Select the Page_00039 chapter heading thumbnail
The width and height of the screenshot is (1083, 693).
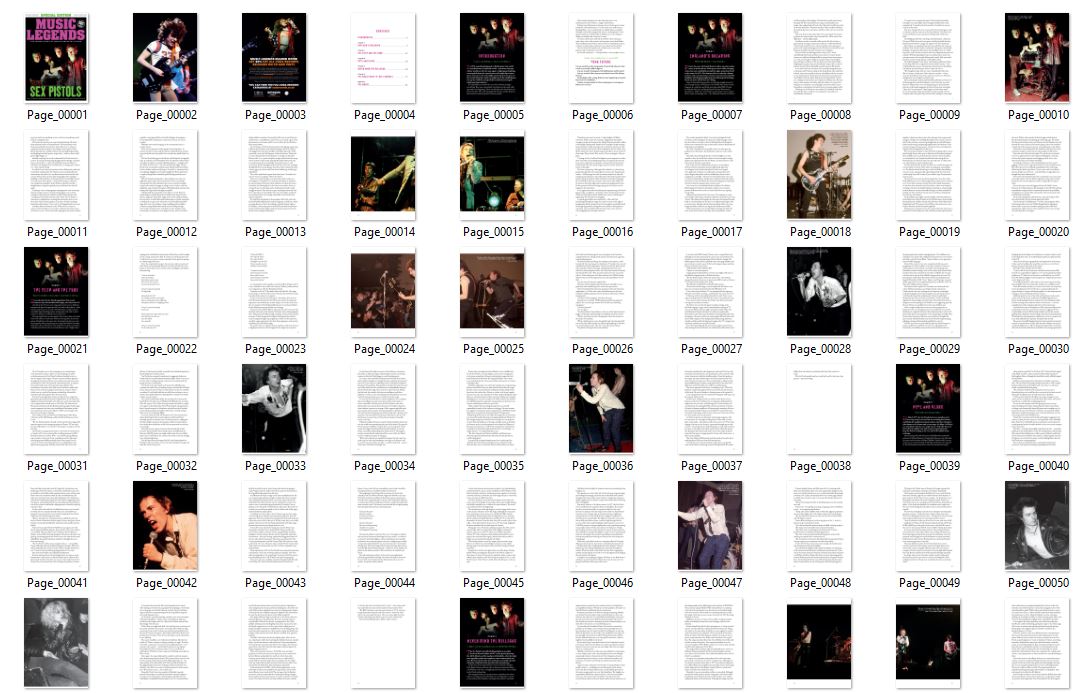pyautogui.click(x=928, y=409)
